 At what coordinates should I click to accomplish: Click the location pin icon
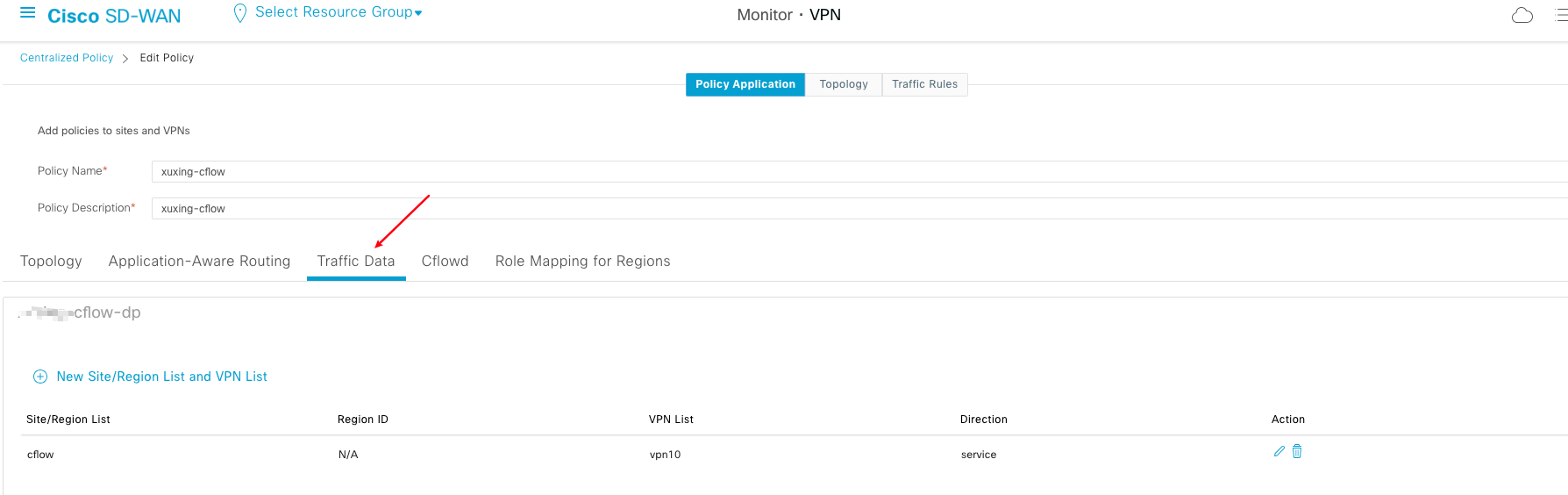(239, 13)
